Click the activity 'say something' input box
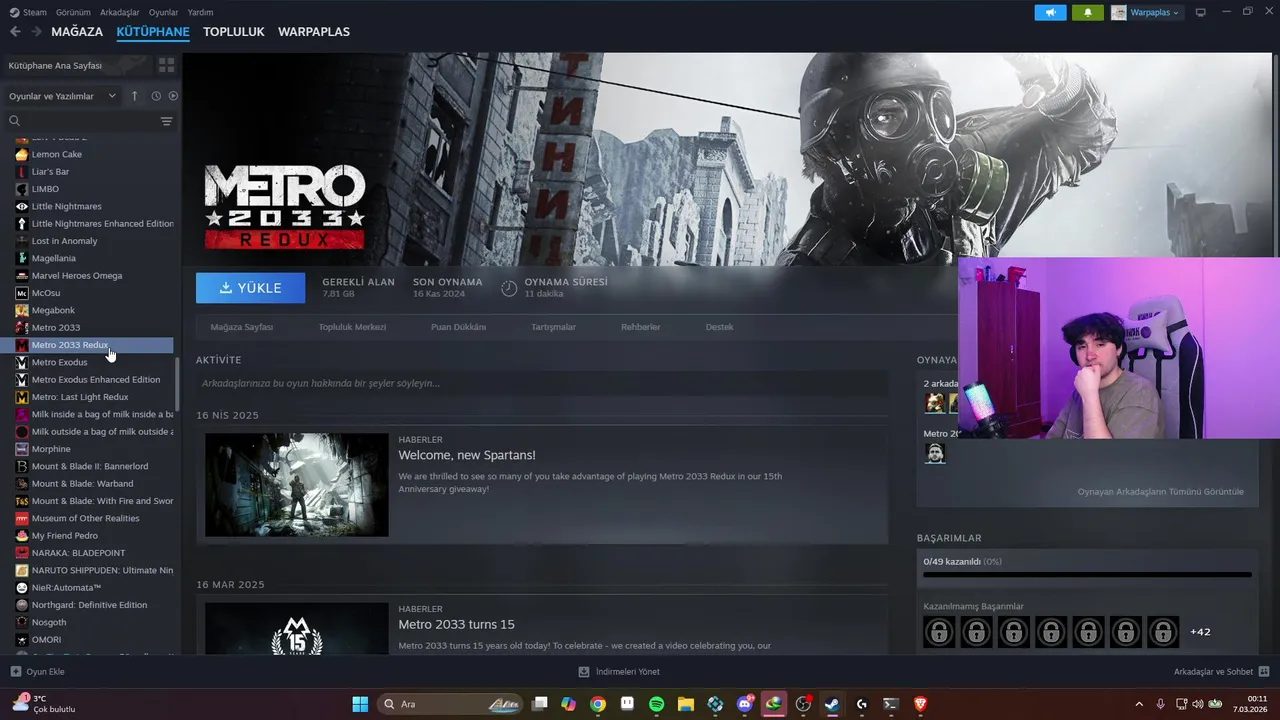The height and width of the screenshot is (720, 1280). (542, 383)
